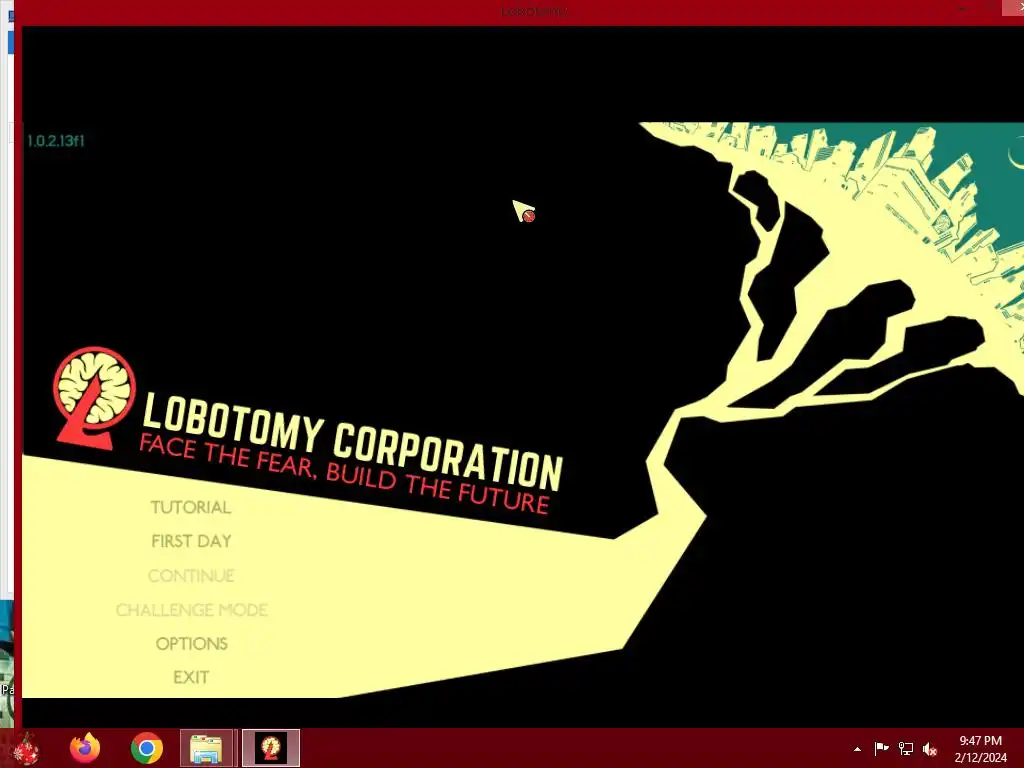1024x768 pixels.
Task: Click the window title bar text
Action: (x=534, y=12)
